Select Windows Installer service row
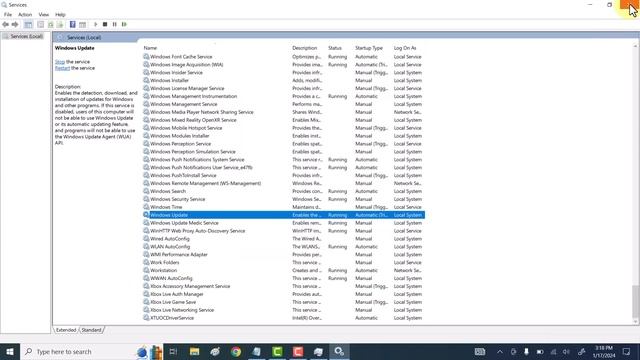 (x=284, y=80)
